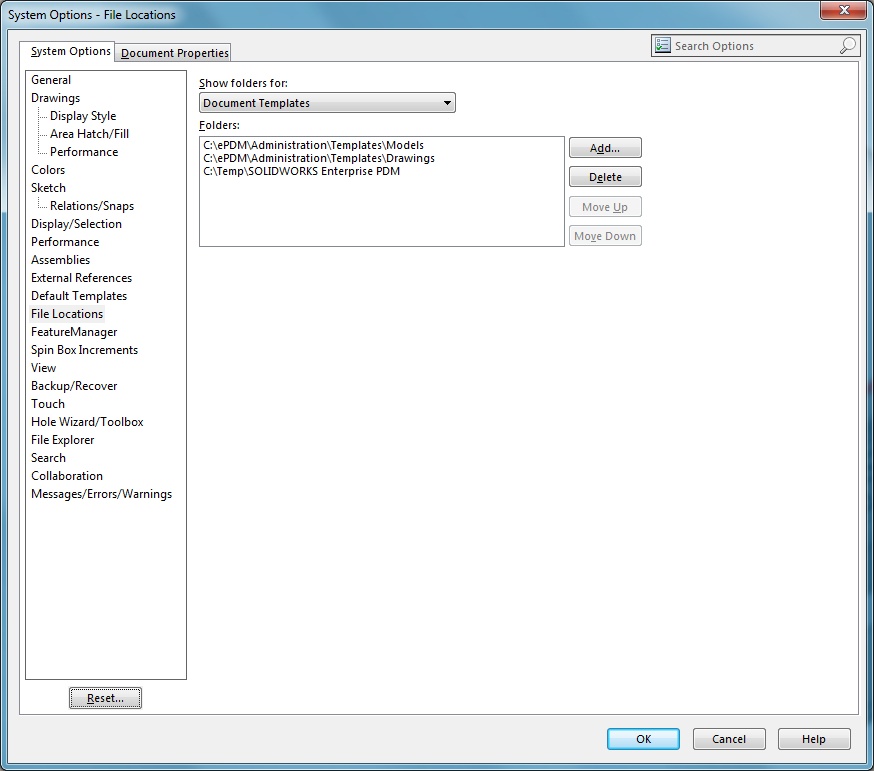874x771 pixels.
Task: Confirm with the OK button
Action: point(643,739)
